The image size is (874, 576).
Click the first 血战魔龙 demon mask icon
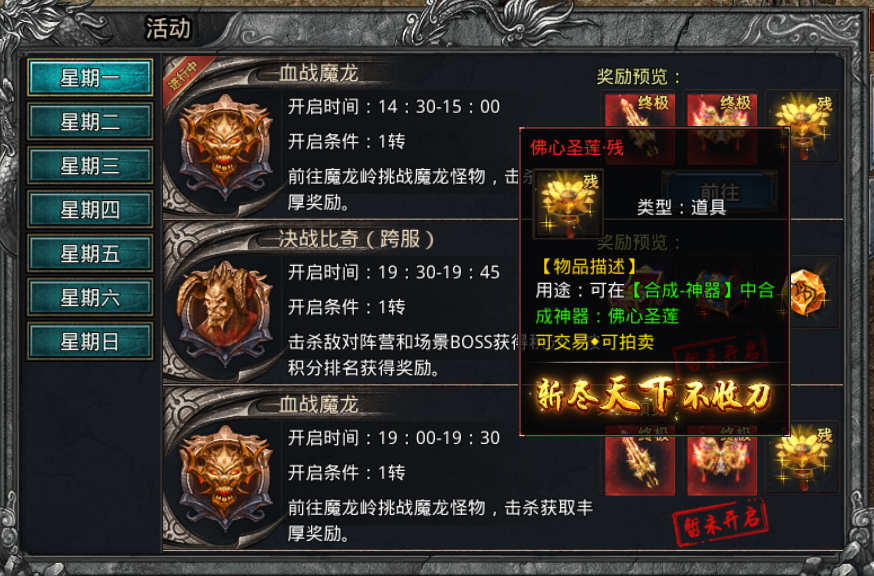tap(225, 147)
